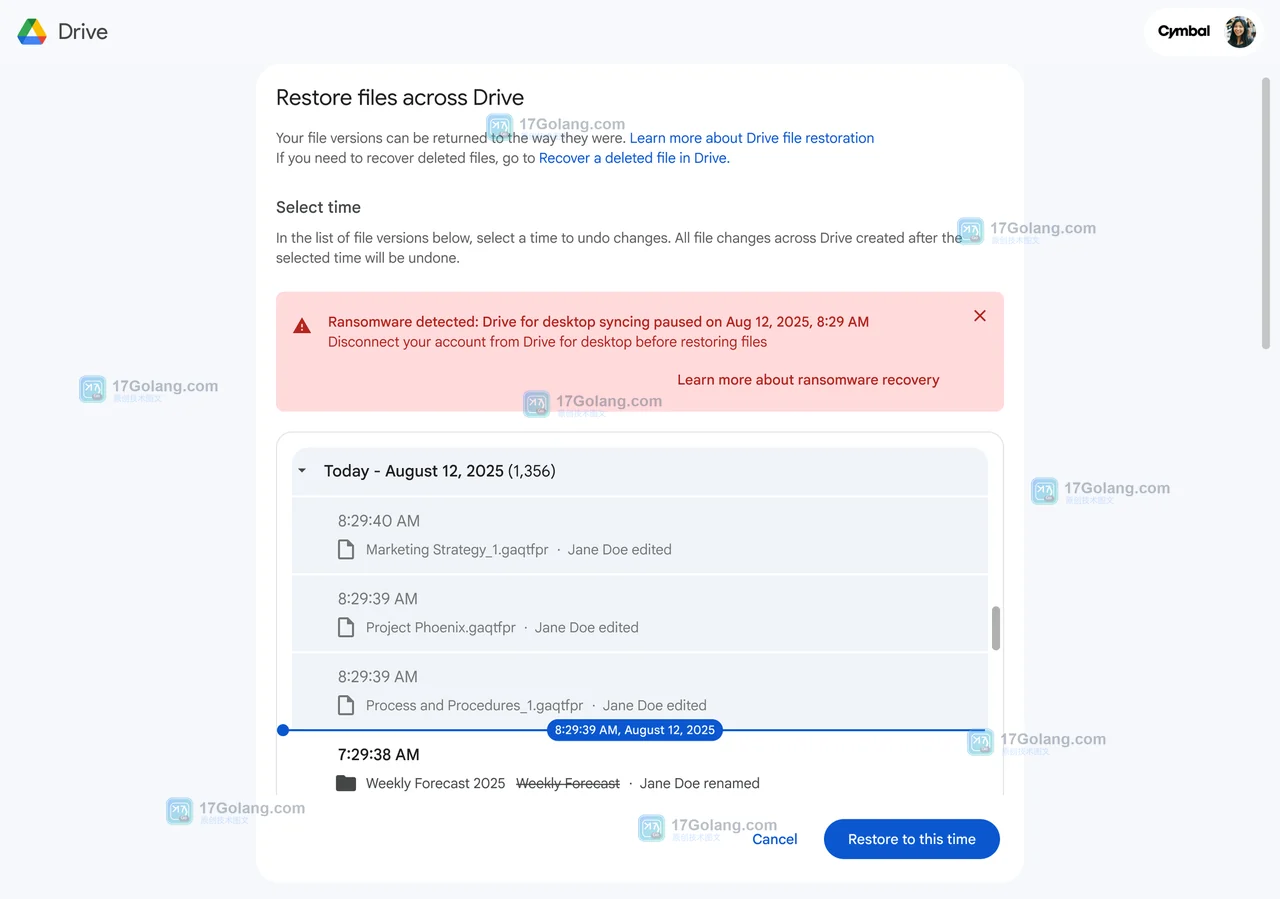Click the Cancel button
The image size is (1280, 899).
click(x=775, y=839)
